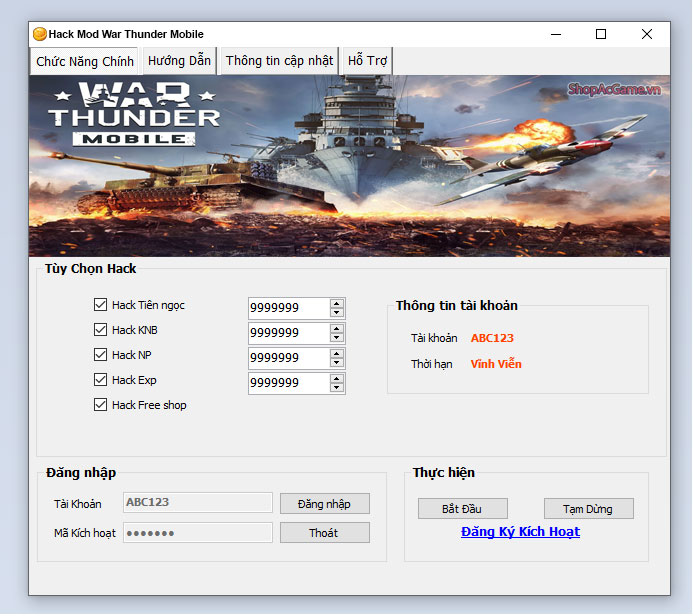The image size is (693, 616).
Task: Close the Hack Mod War Thunder window
Action: click(647, 34)
